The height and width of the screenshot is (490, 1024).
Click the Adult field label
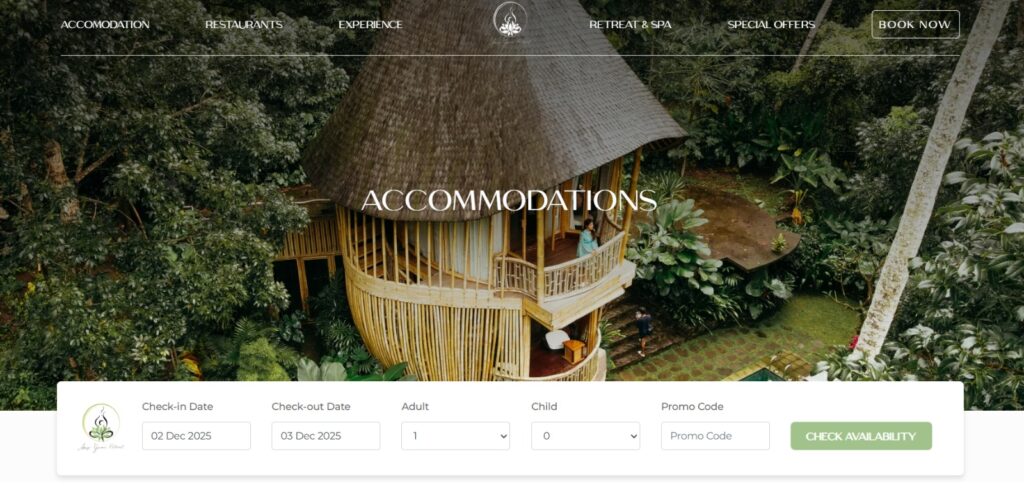(415, 406)
